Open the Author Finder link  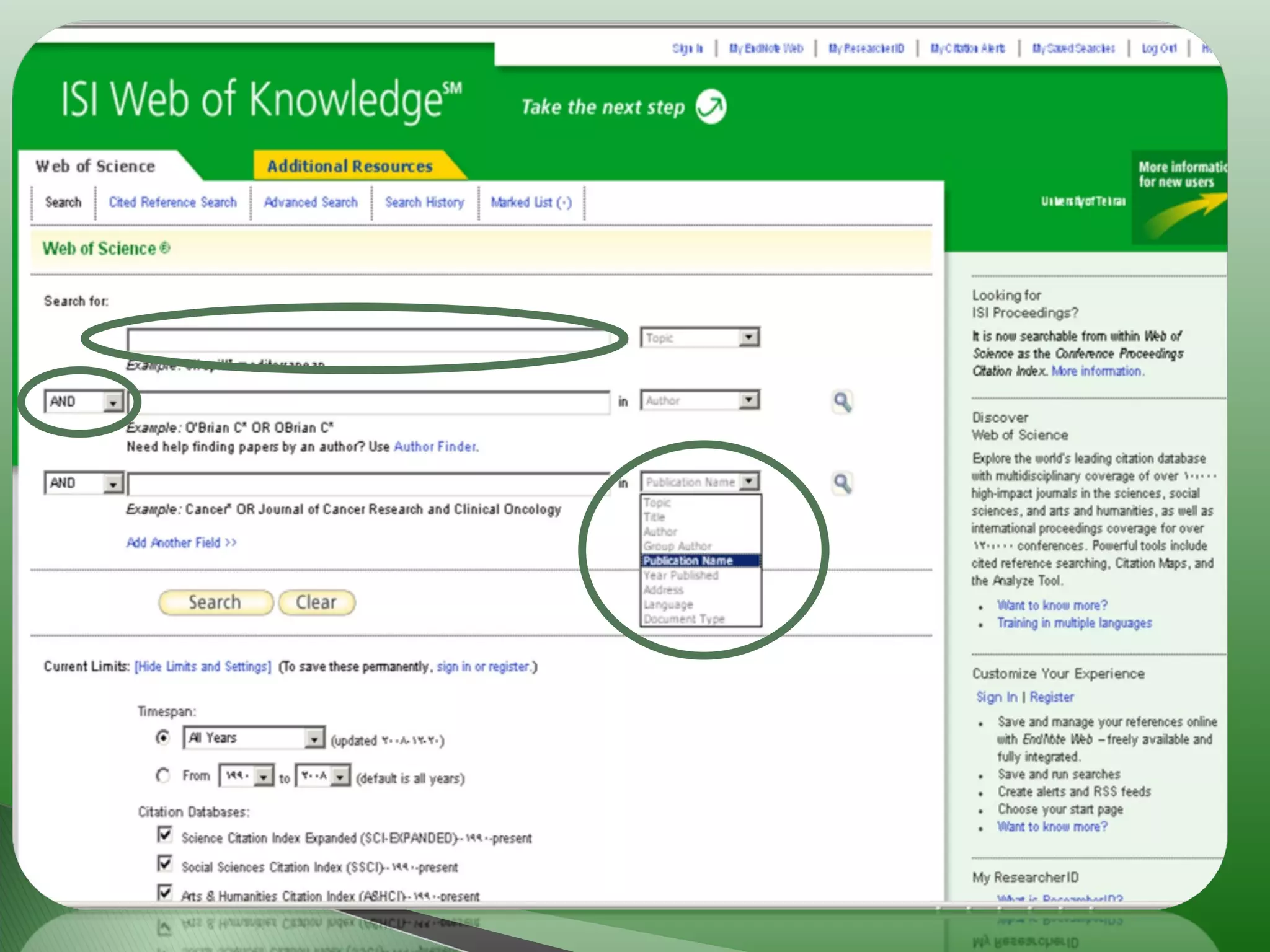click(x=436, y=447)
